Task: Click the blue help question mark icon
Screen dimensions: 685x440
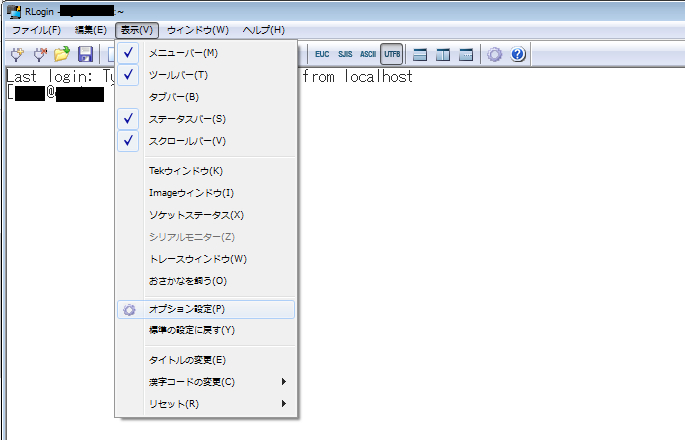Action: pos(518,54)
